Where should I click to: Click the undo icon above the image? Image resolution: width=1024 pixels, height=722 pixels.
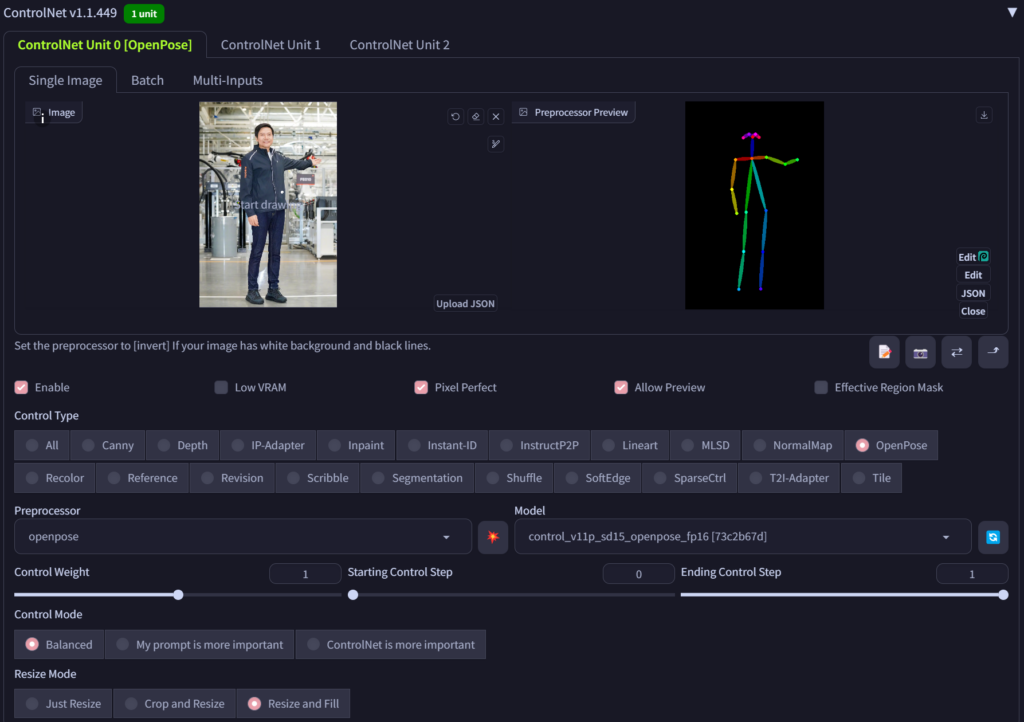456,116
